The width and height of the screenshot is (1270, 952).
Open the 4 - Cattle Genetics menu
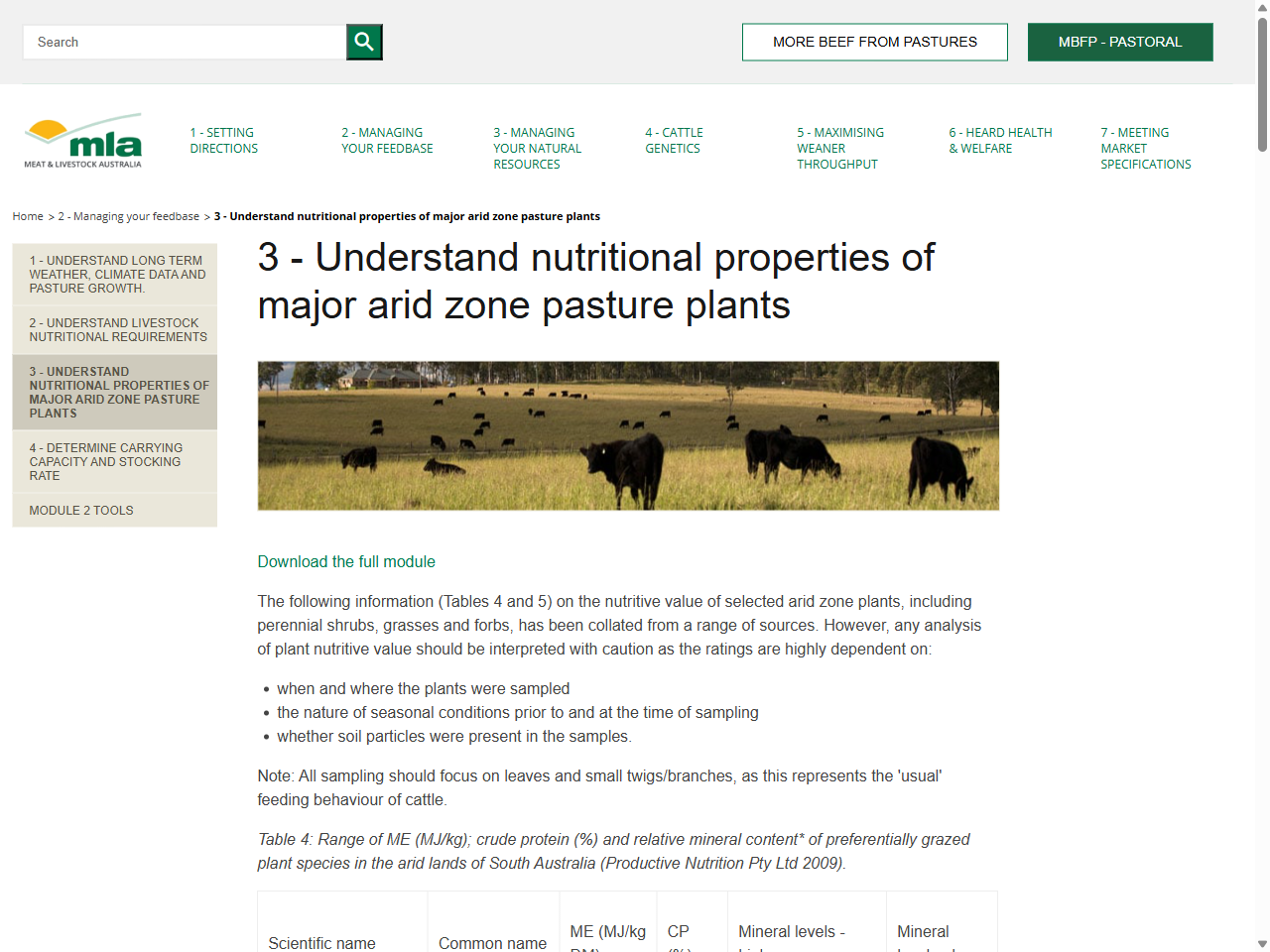coord(673,140)
